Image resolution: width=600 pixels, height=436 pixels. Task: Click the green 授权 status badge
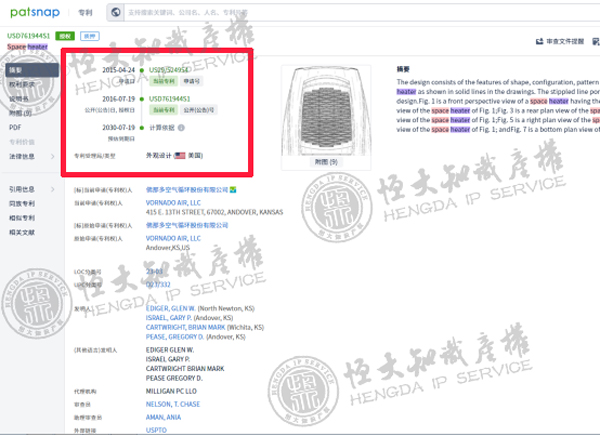[65, 36]
